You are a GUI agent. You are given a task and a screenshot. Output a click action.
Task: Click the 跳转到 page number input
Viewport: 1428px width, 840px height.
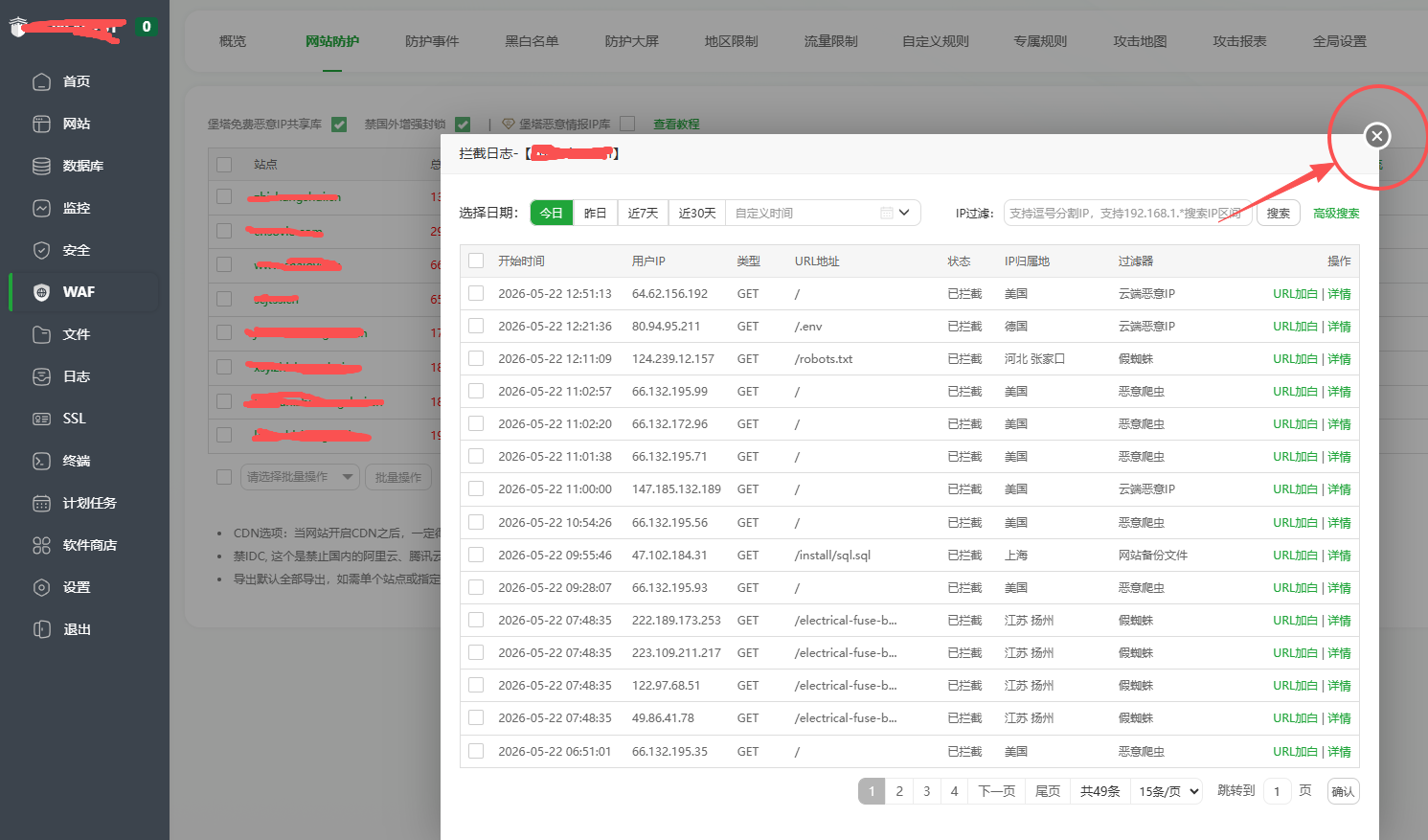[1277, 791]
